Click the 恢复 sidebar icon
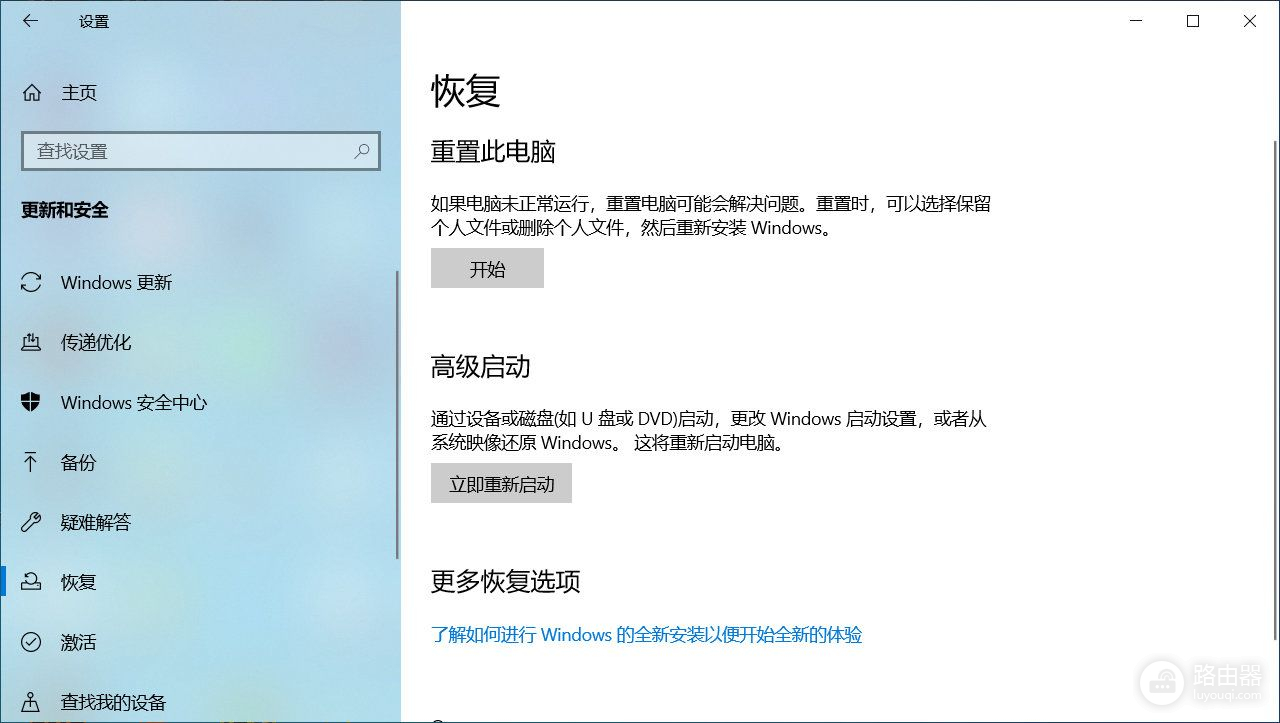1280x723 pixels. pyautogui.click(x=32, y=582)
